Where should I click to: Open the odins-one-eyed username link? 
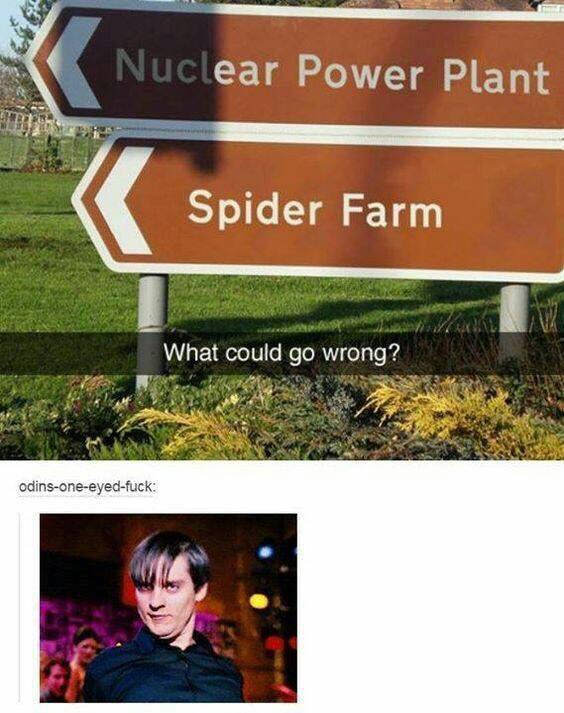(x=87, y=487)
